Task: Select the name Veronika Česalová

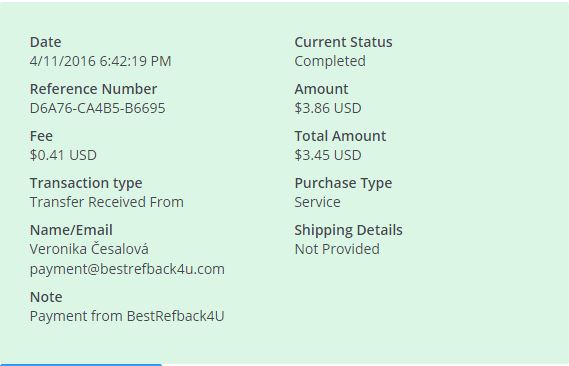Action: point(89,249)
